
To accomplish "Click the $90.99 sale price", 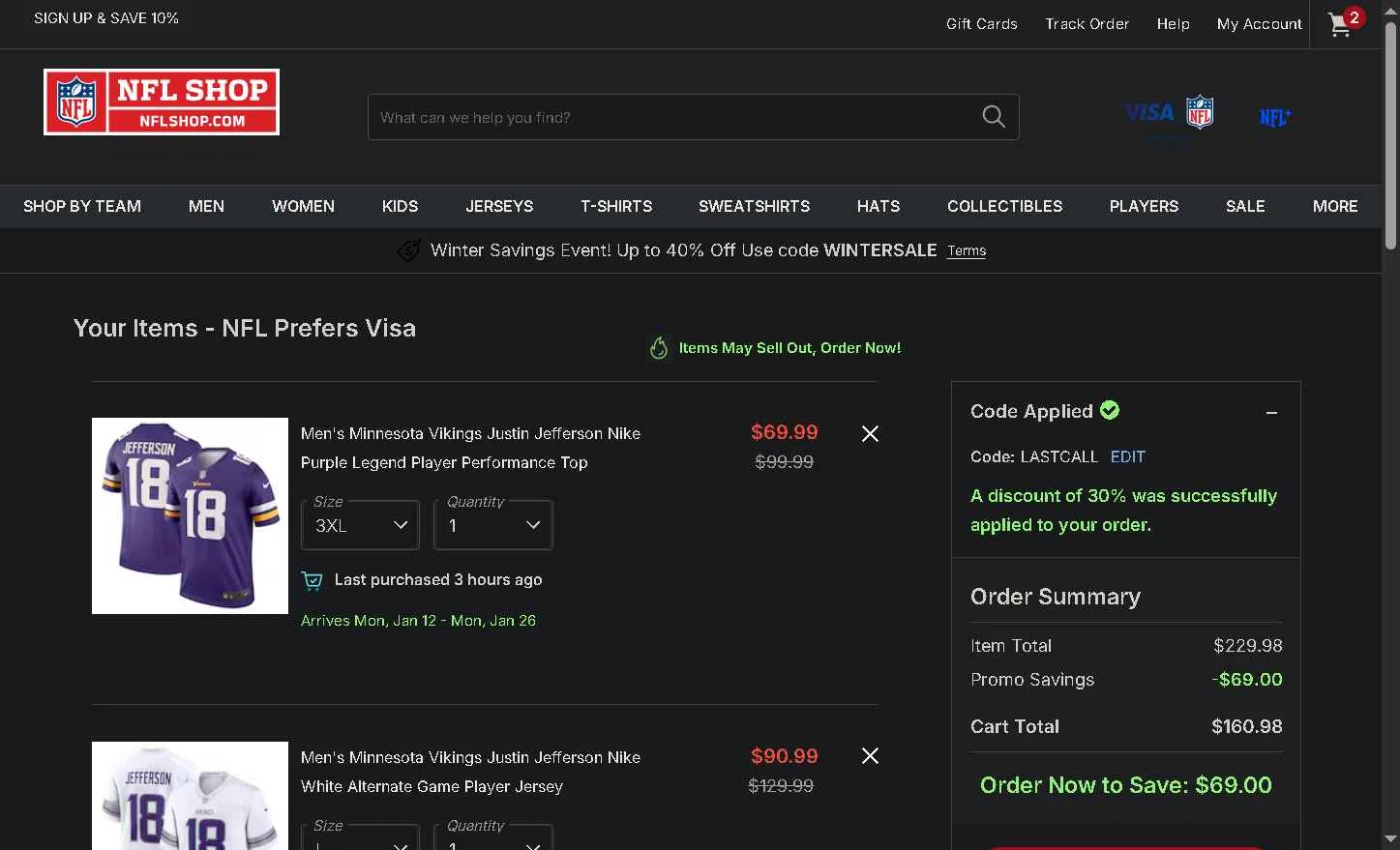I will 785,756.
